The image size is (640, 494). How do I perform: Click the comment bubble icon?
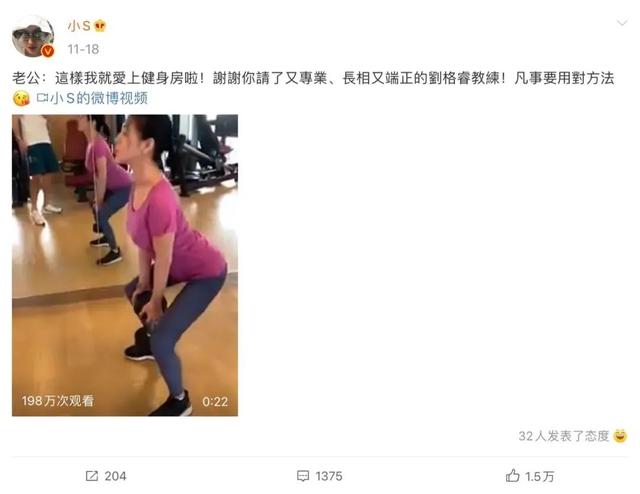click(303, 476)
